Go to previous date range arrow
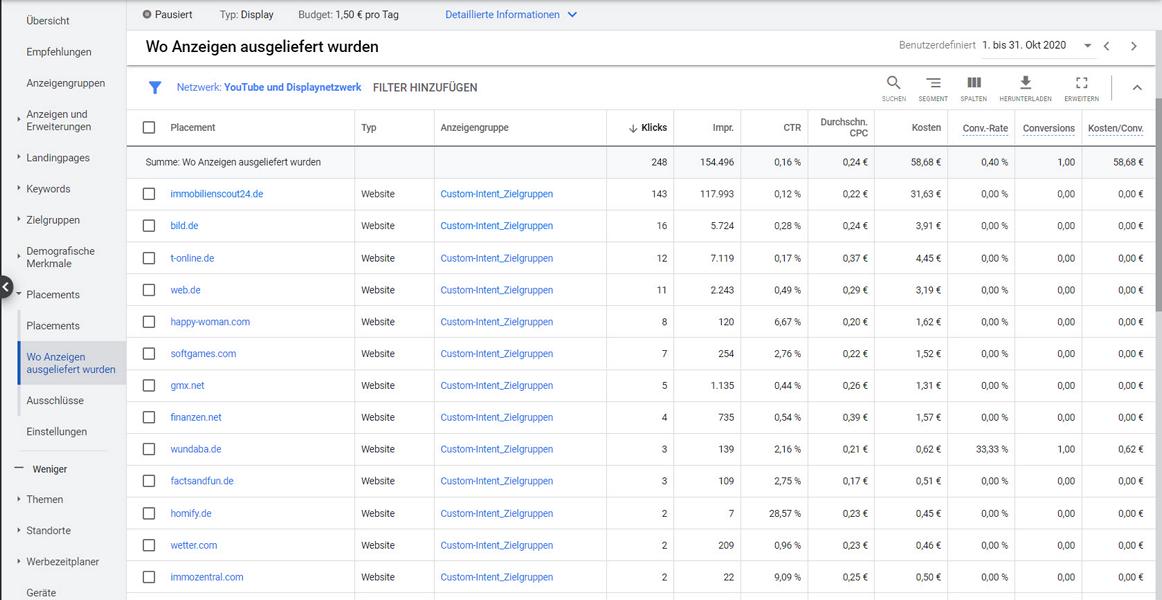This screenshot has height=600, width=1162. 1106,46
